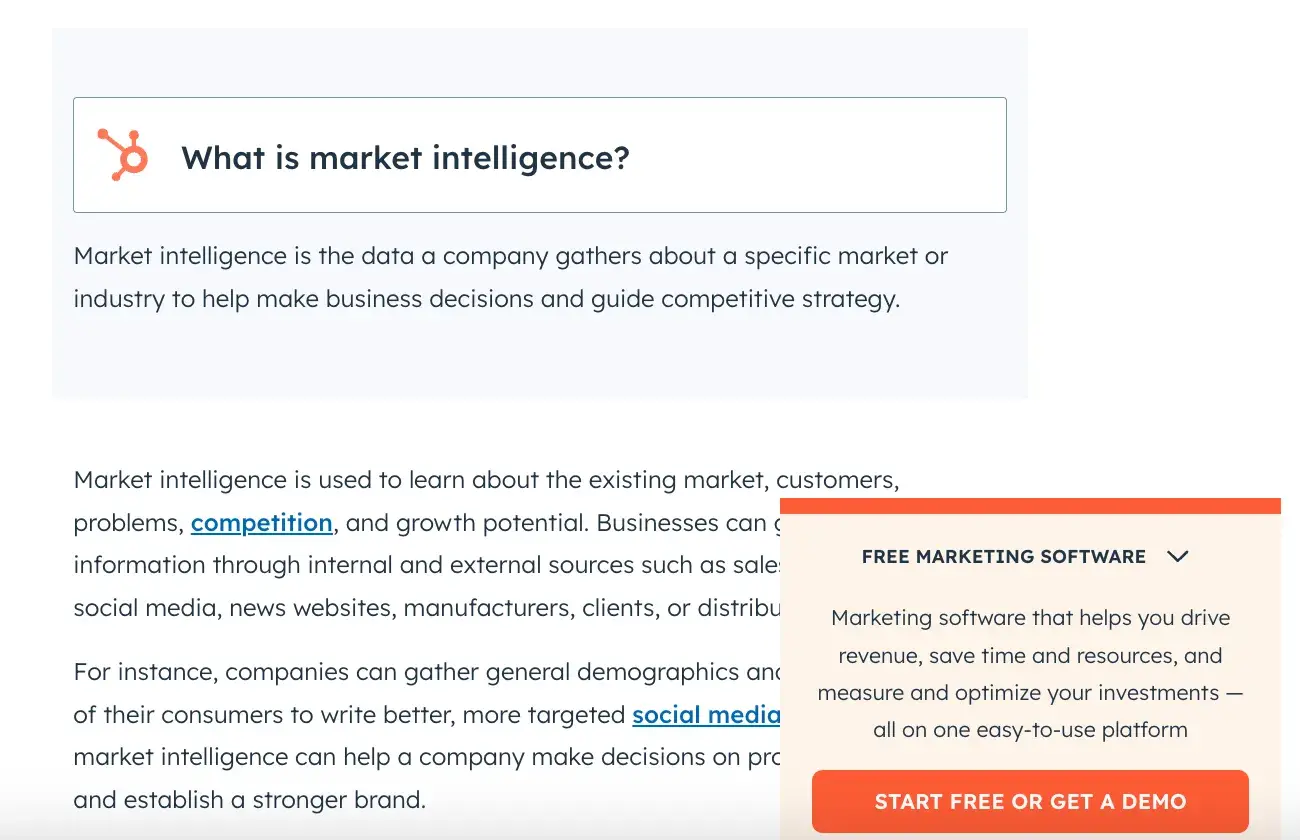Click the popup line "Marketing software that helps you drive"
1300x840 pixels.
pos(1030,618)
